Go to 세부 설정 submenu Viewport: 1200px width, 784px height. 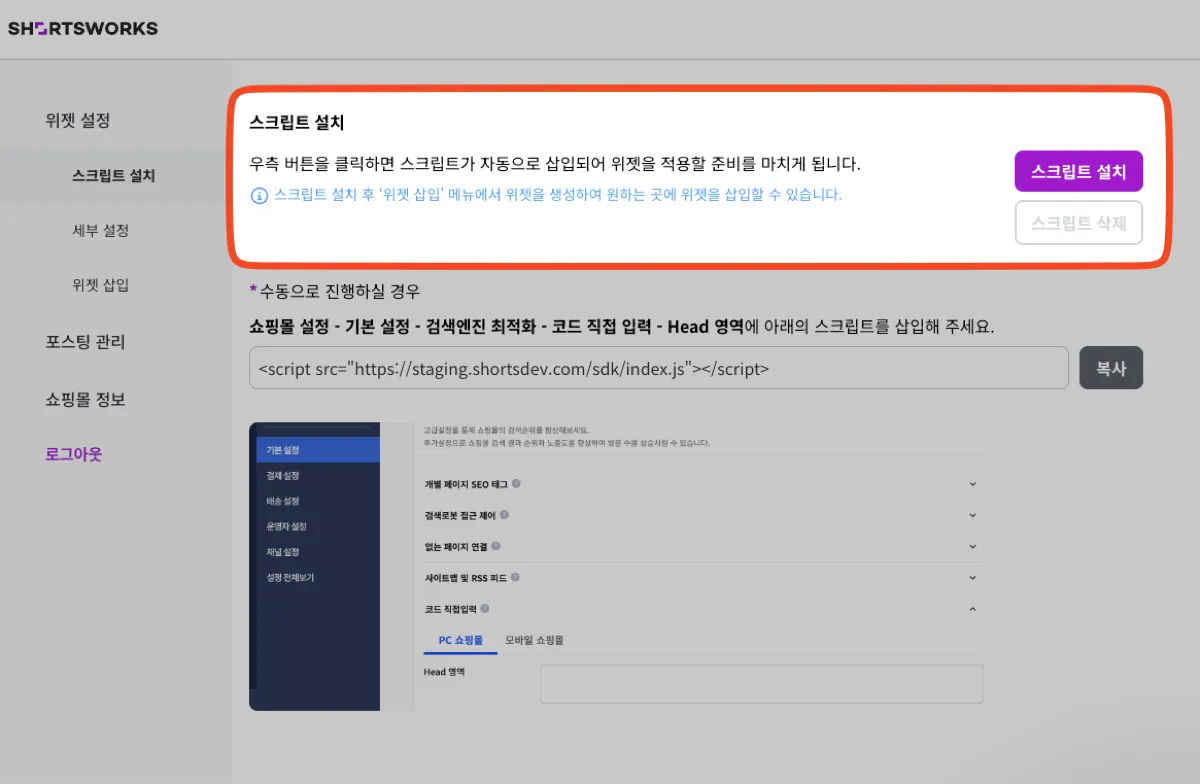(101, 231)
